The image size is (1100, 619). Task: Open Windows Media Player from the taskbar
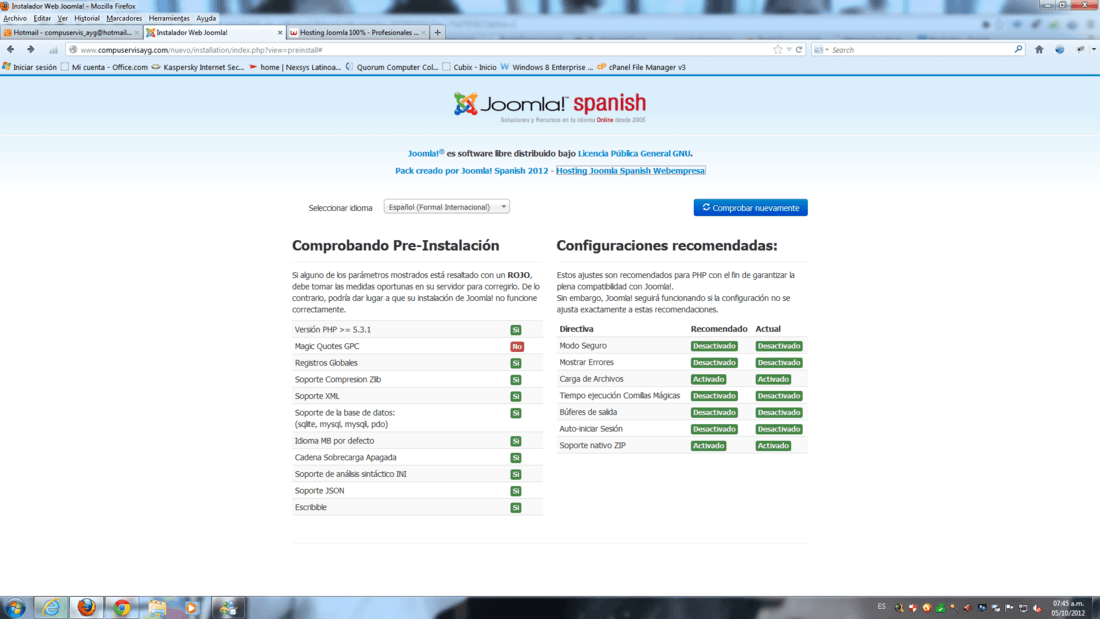pyautogui.click(x=192, y=608)
